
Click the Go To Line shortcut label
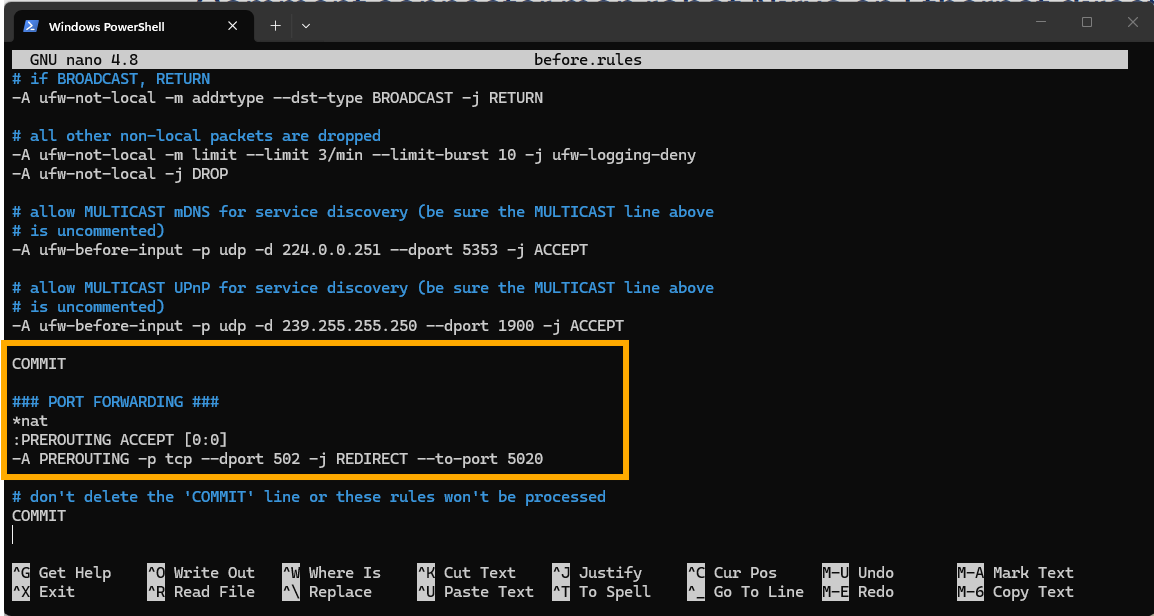758,592
